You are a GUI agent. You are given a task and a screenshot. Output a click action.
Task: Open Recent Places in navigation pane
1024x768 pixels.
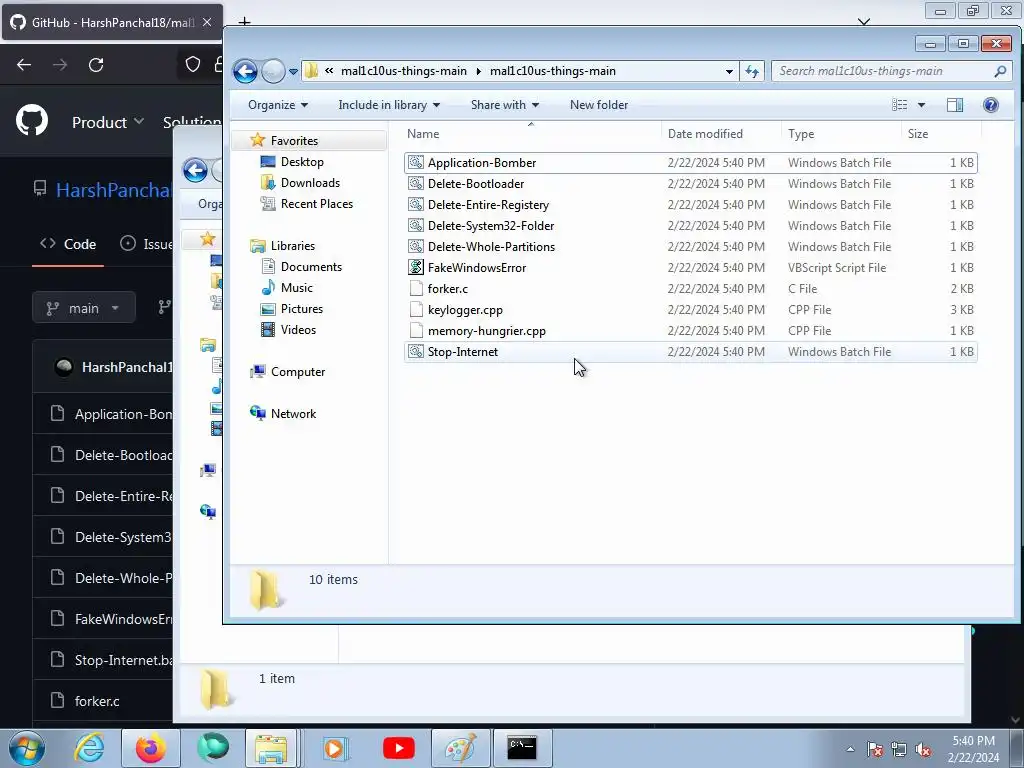point(317,204)
